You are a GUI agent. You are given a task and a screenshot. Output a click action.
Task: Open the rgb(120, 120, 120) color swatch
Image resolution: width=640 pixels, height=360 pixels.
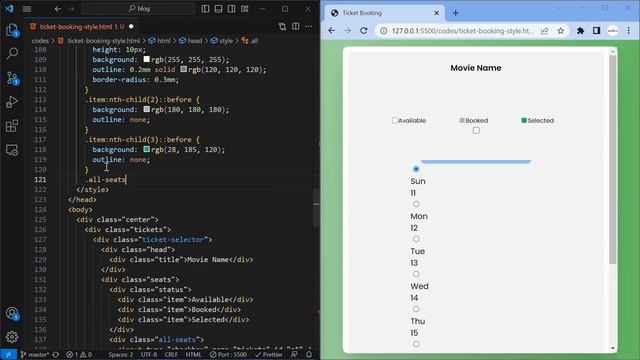pos(184,69)
